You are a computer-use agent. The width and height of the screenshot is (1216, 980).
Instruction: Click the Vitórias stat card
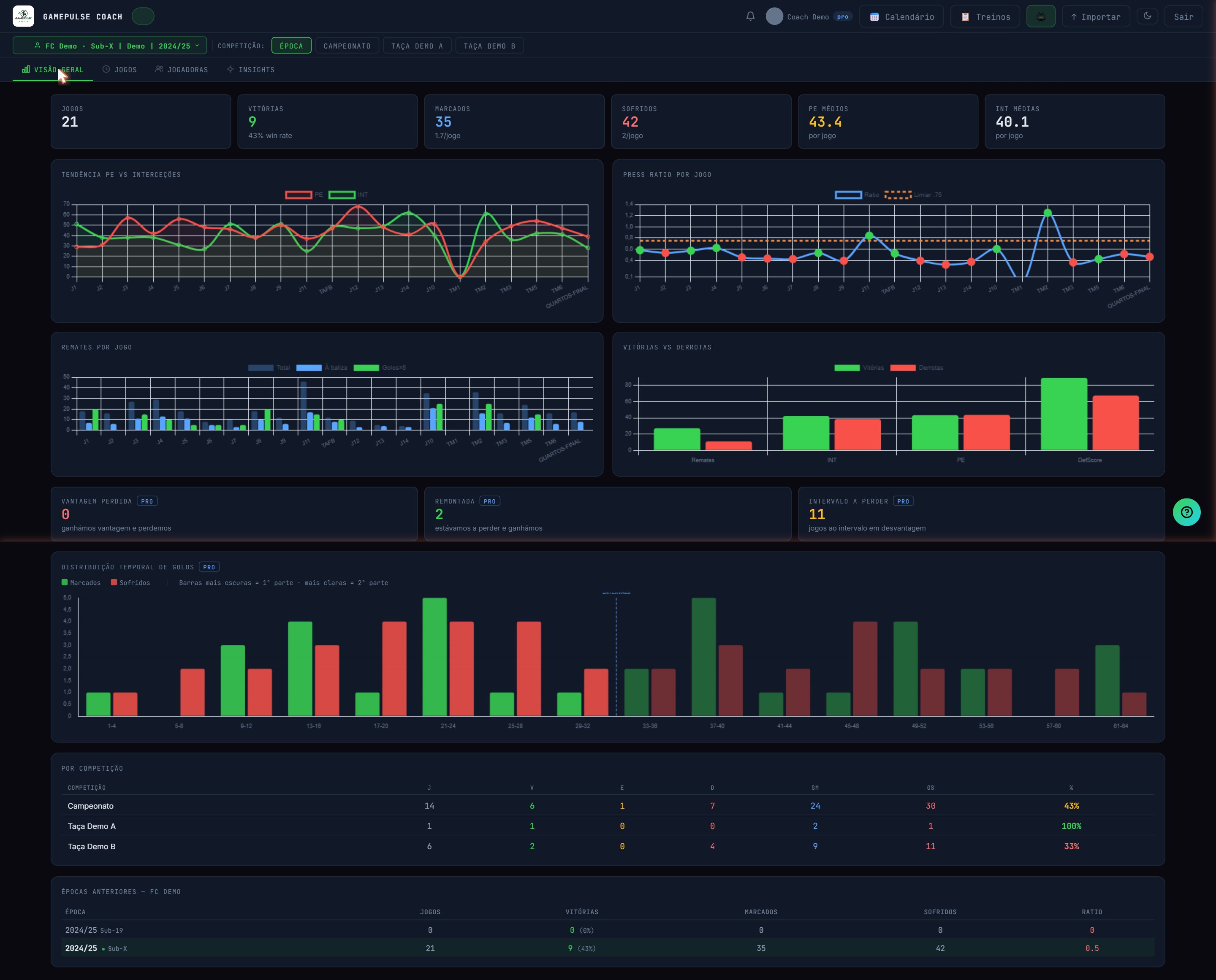pyautogui.click(x=328, y=122)
